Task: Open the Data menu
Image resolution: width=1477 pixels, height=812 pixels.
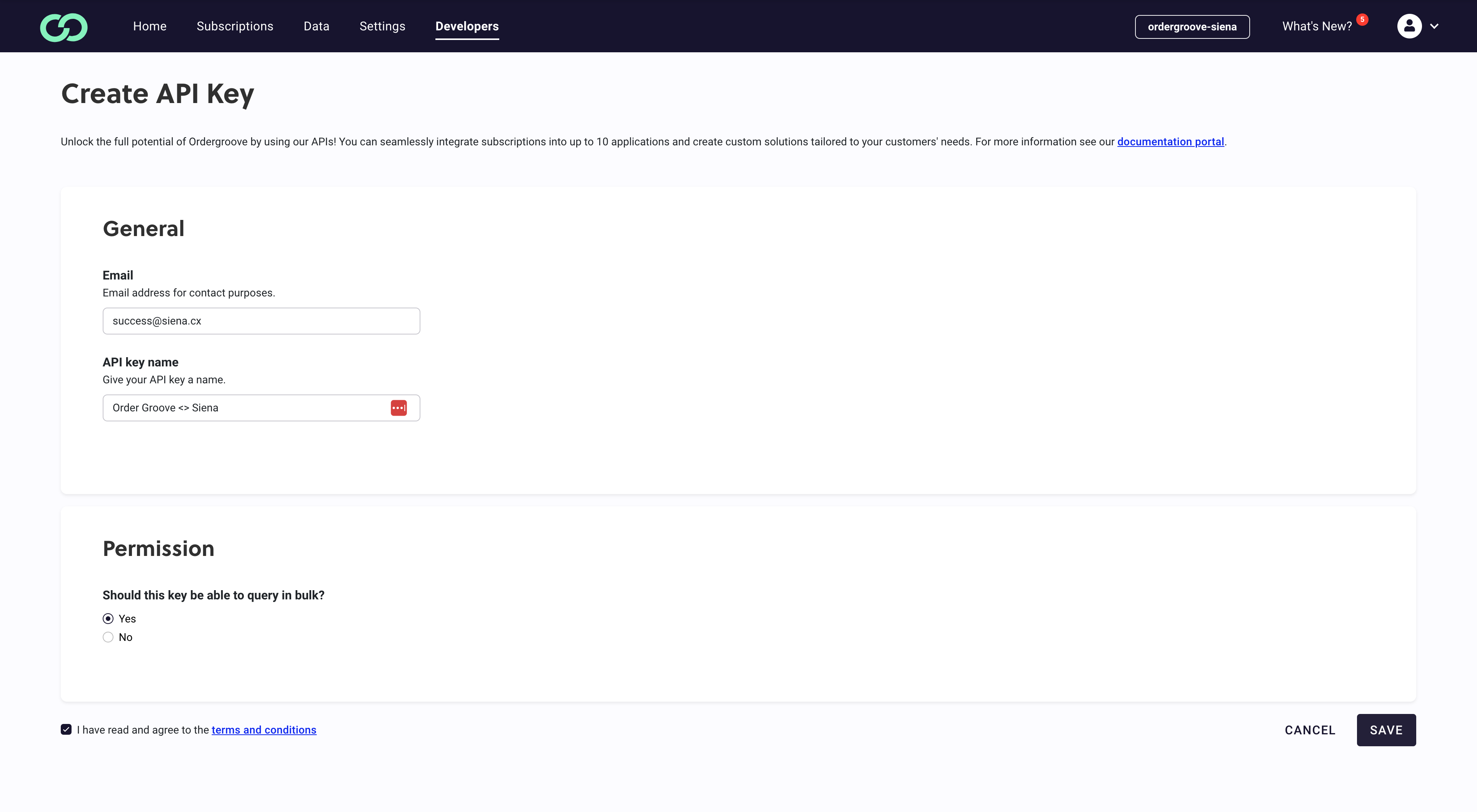Action: click(x=317, y=27)
